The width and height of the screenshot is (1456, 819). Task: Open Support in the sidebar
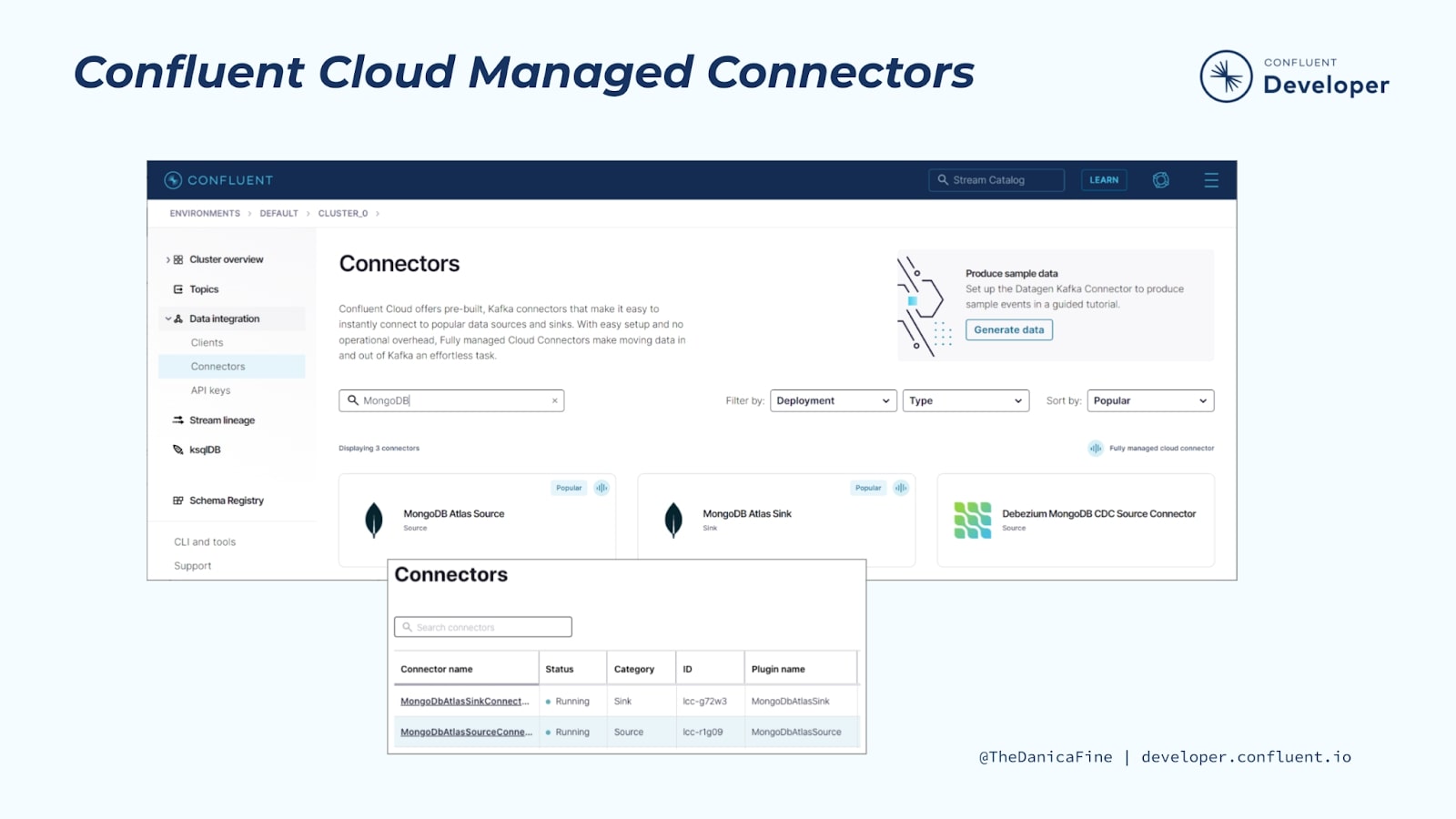(x=193, y=566)
